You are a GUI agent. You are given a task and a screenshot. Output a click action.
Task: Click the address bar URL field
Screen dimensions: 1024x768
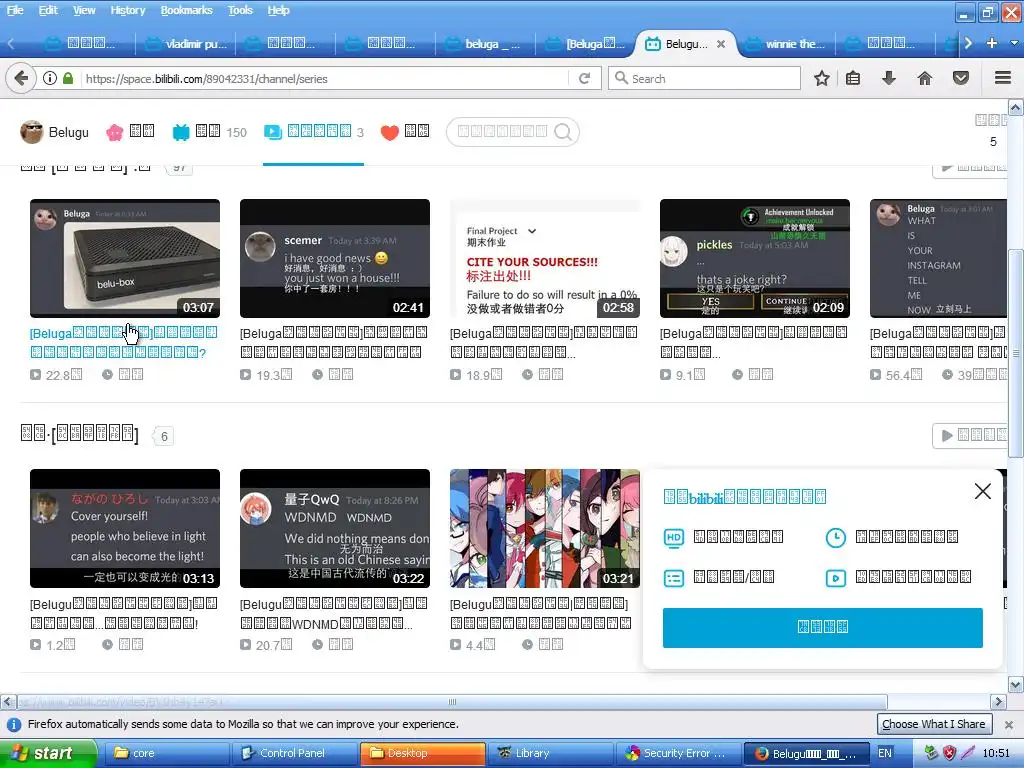tap(323, 78)
